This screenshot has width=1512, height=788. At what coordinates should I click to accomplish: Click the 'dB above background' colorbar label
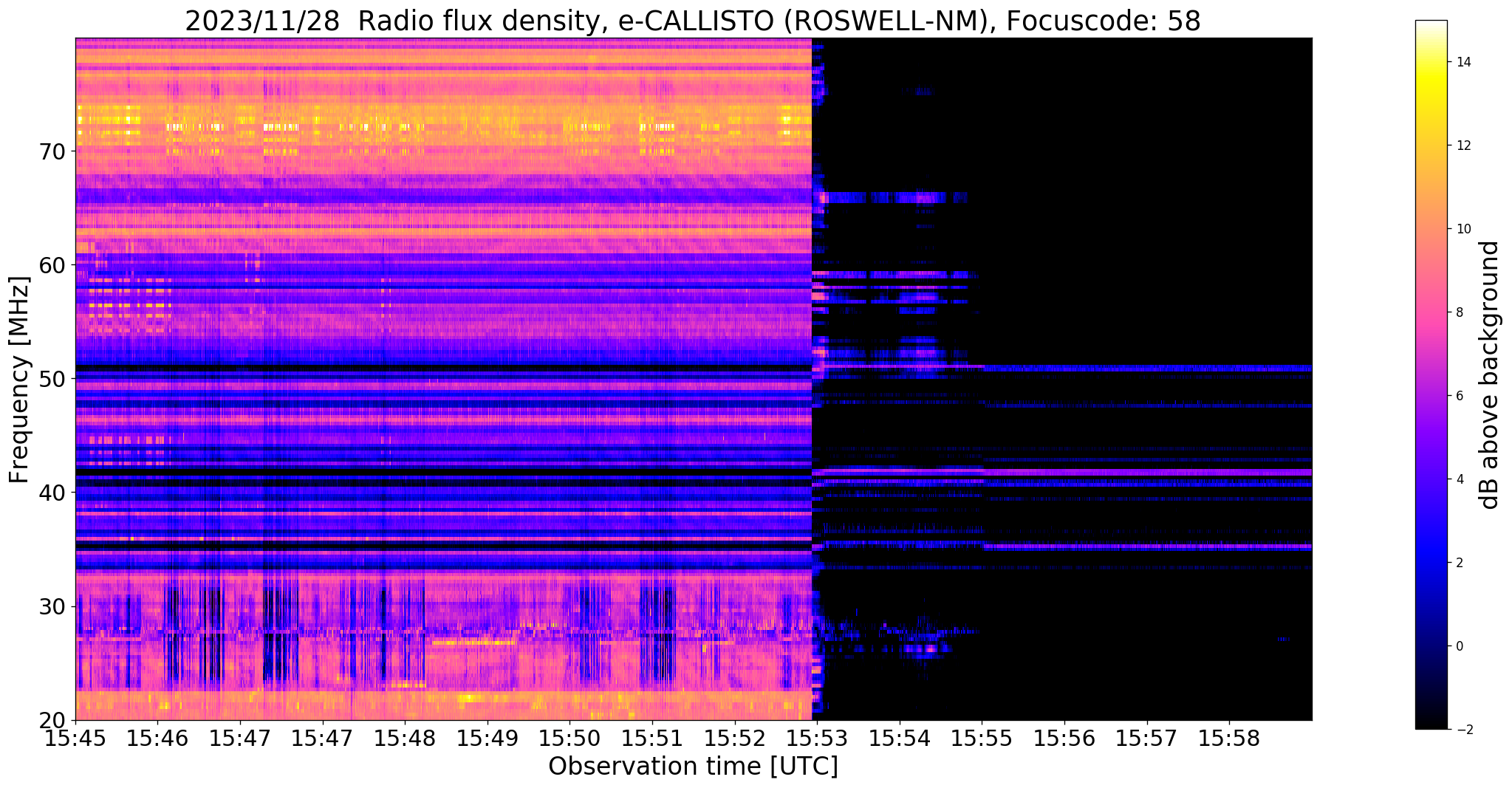tap(1490, 374)
